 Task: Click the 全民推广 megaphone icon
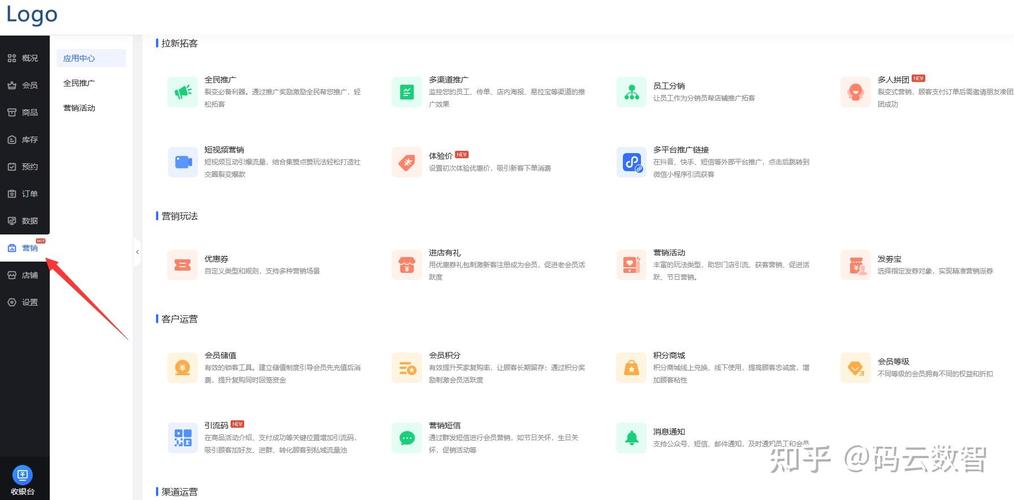point(182,92)
